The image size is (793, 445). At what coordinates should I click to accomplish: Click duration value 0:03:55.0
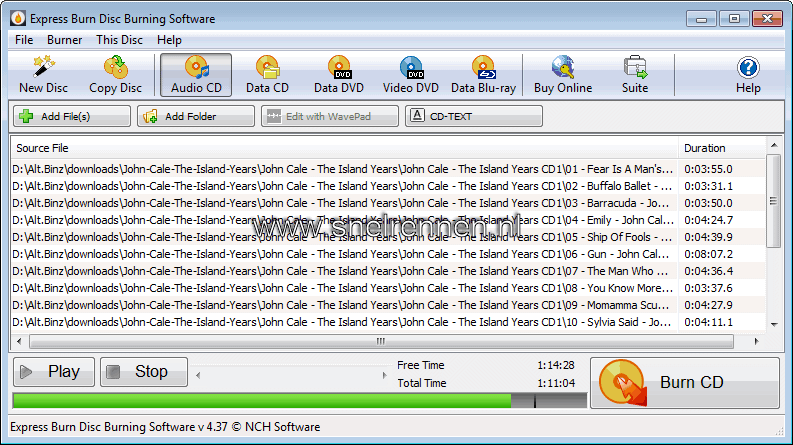click(x=708, y=169)
